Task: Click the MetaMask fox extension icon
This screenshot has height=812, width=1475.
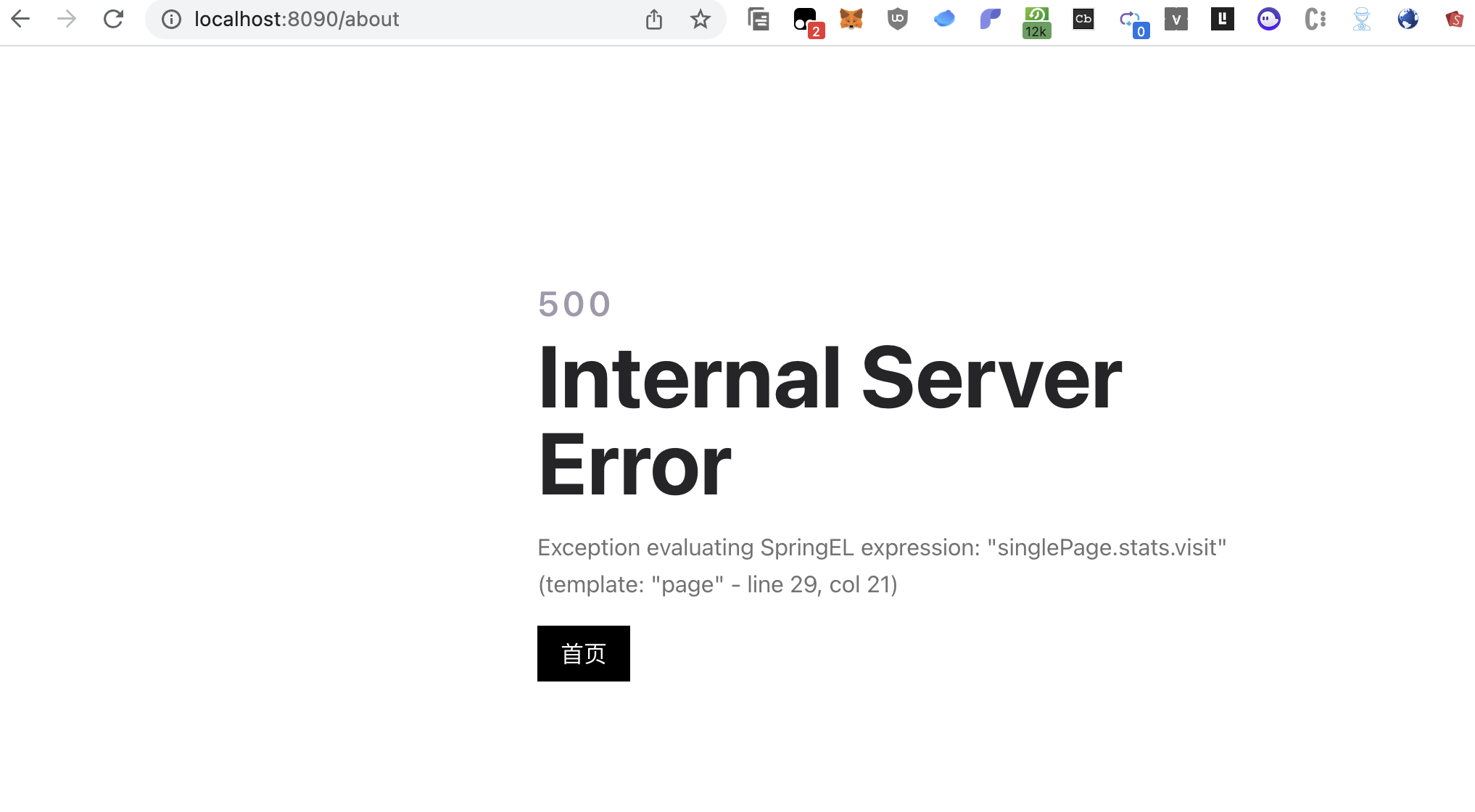Action: (851, 19)
